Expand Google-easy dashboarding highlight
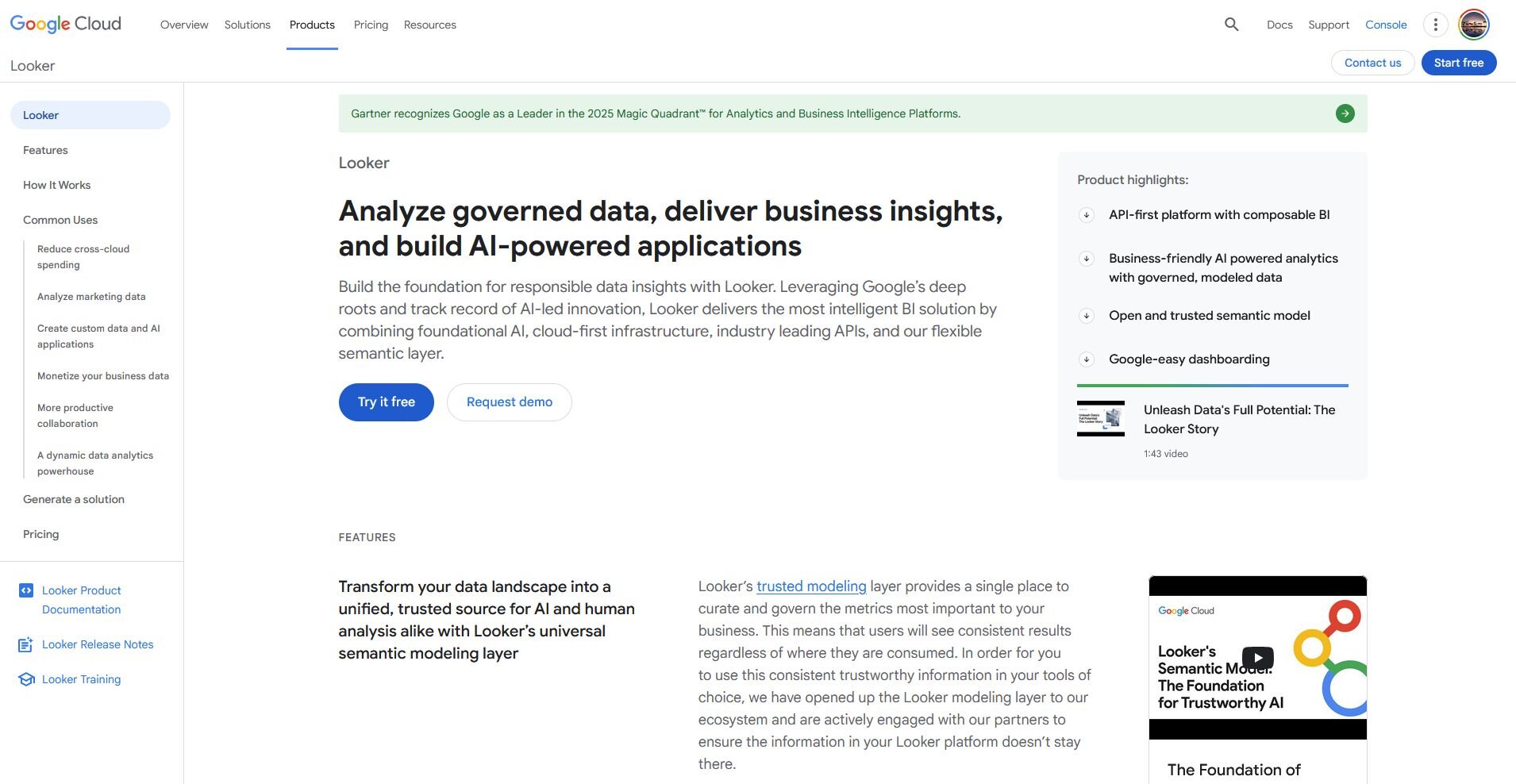 click(1087, 359)
